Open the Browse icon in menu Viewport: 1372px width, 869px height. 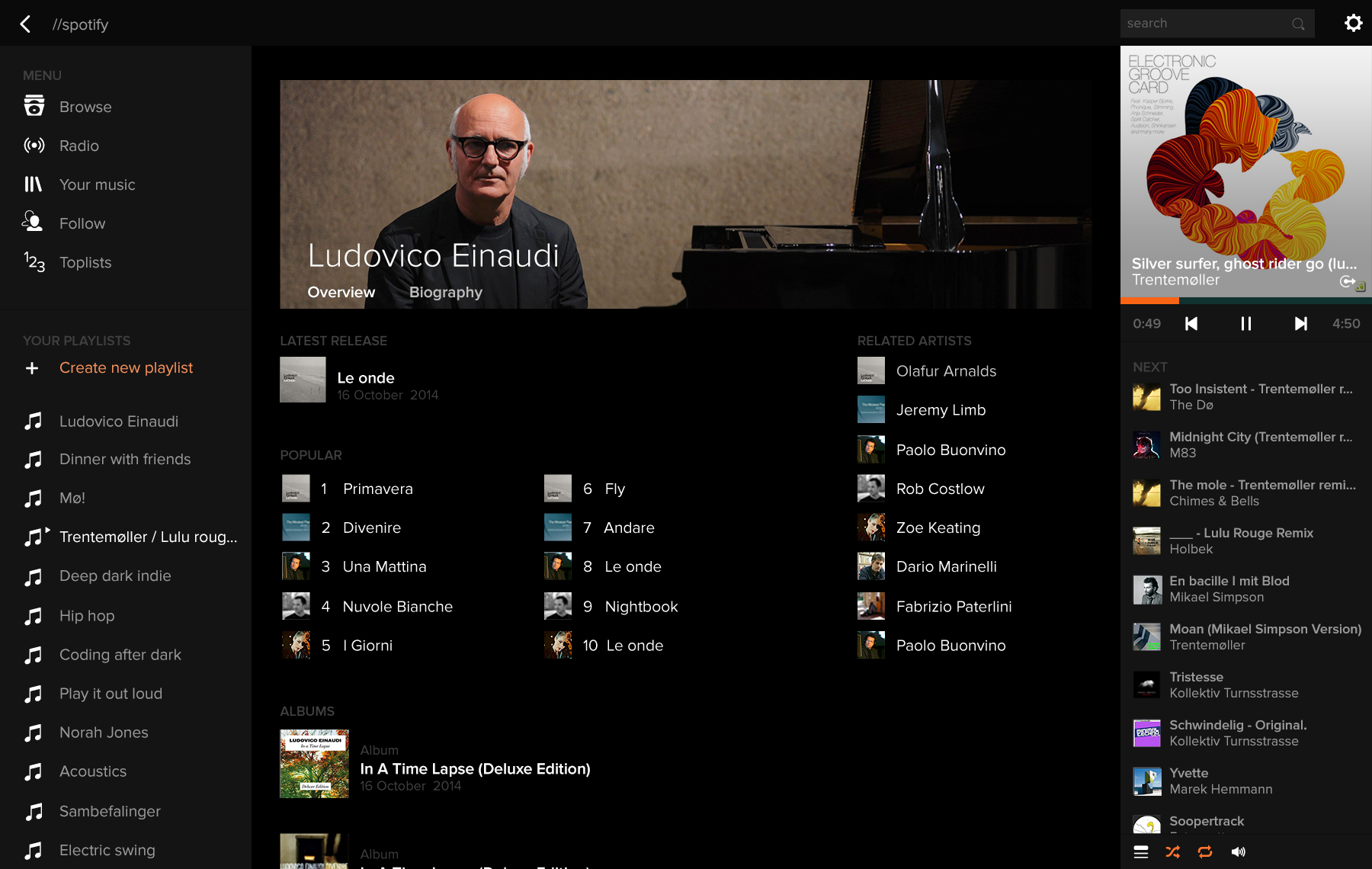(x=34, y=106)
